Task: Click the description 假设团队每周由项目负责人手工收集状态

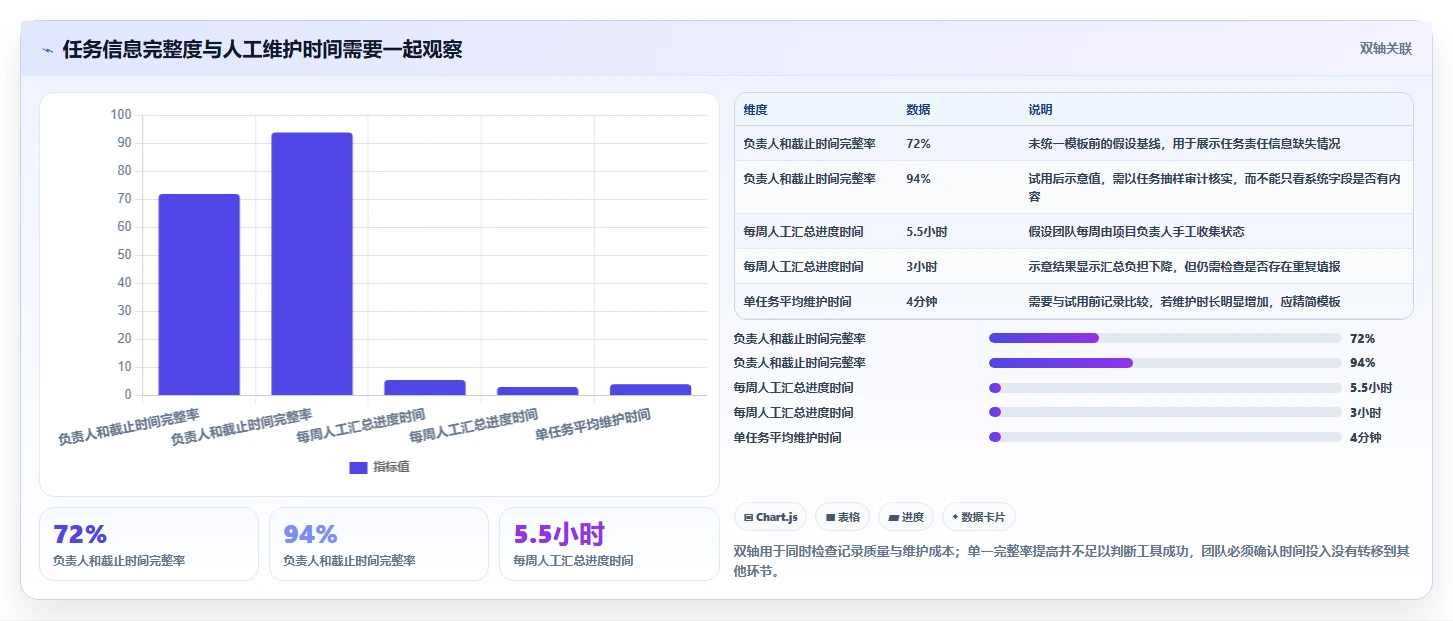Action: (x=1136, y=232)
